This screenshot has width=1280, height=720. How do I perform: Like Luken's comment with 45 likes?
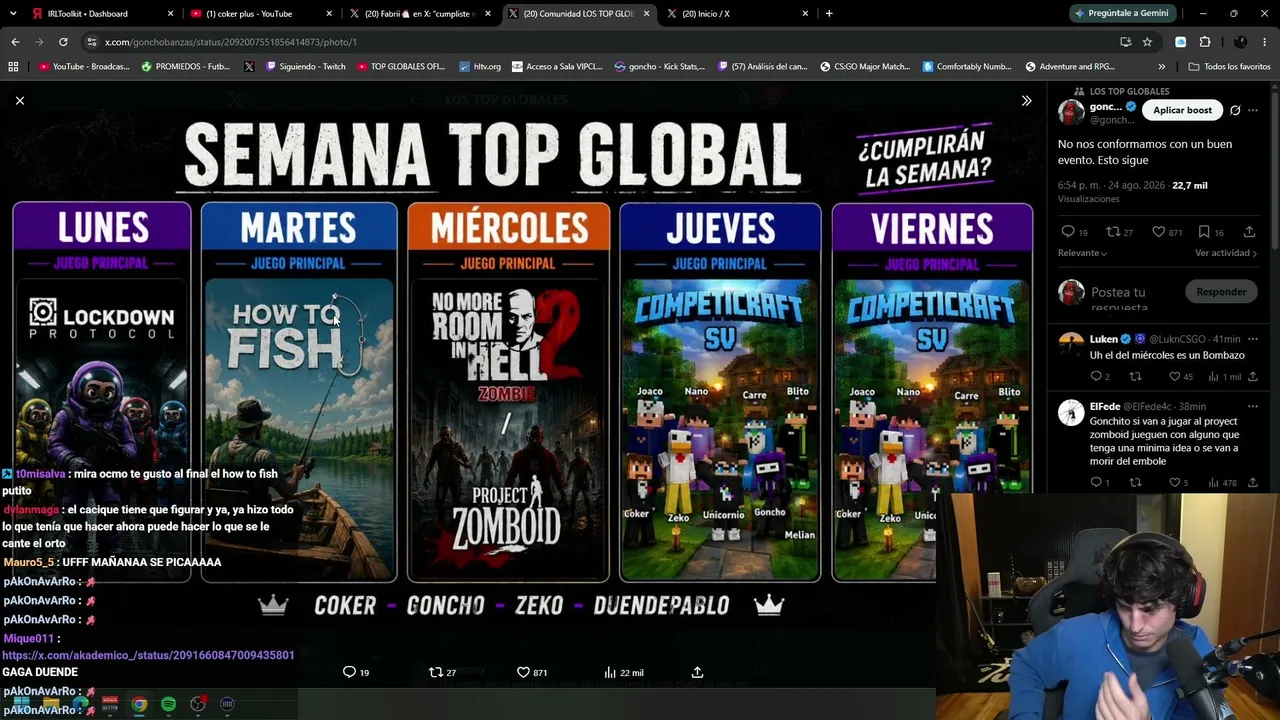point(1175,377)
